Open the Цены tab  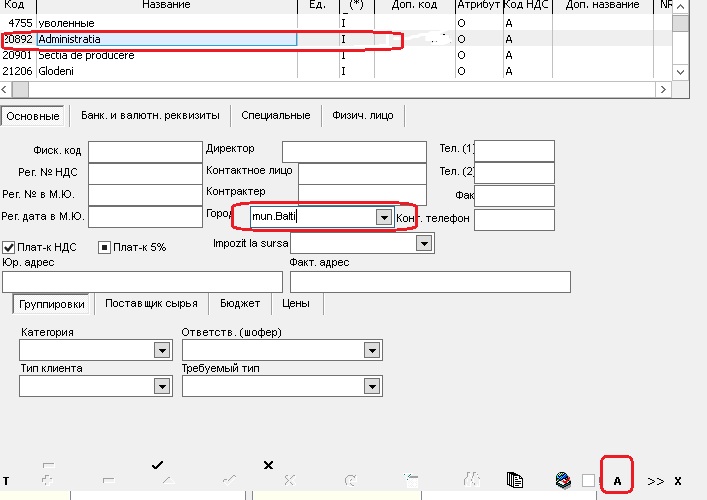tap(296, 303)
